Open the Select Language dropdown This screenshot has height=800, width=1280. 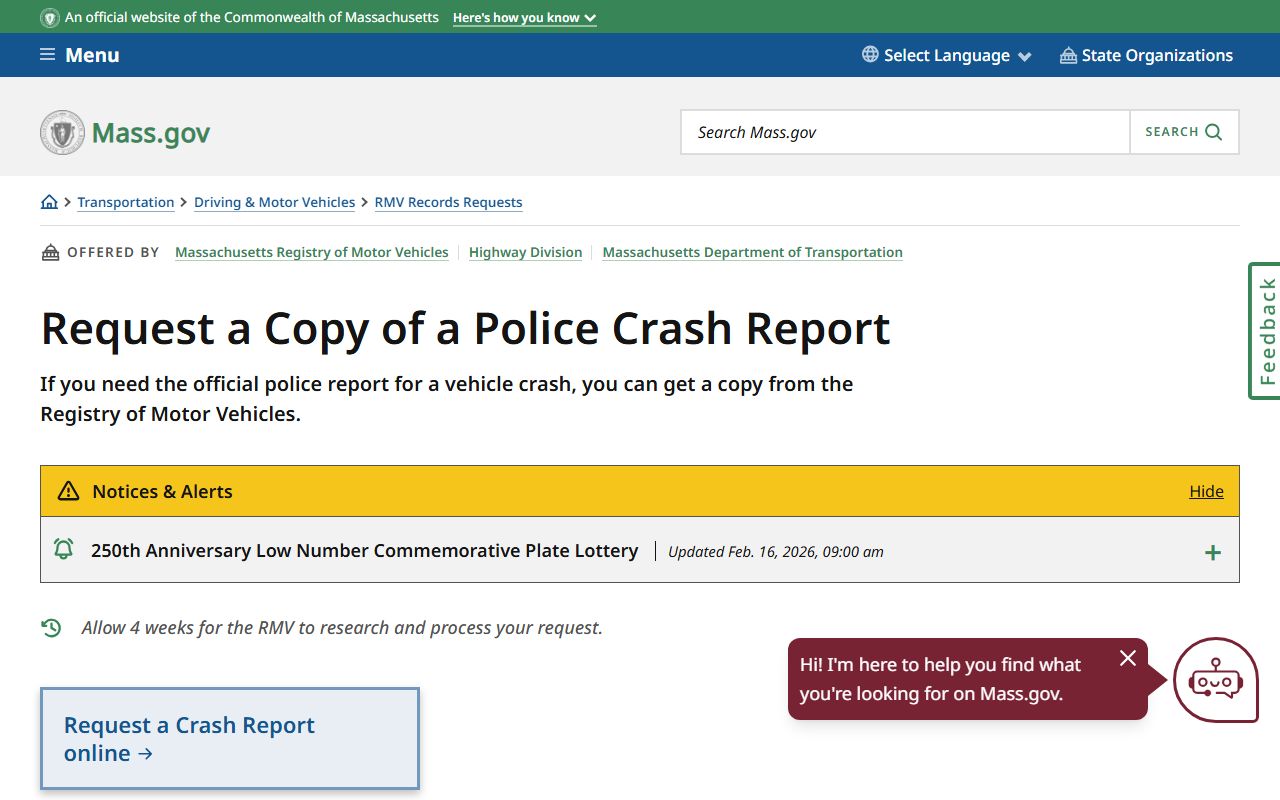(x=946, y=55)
